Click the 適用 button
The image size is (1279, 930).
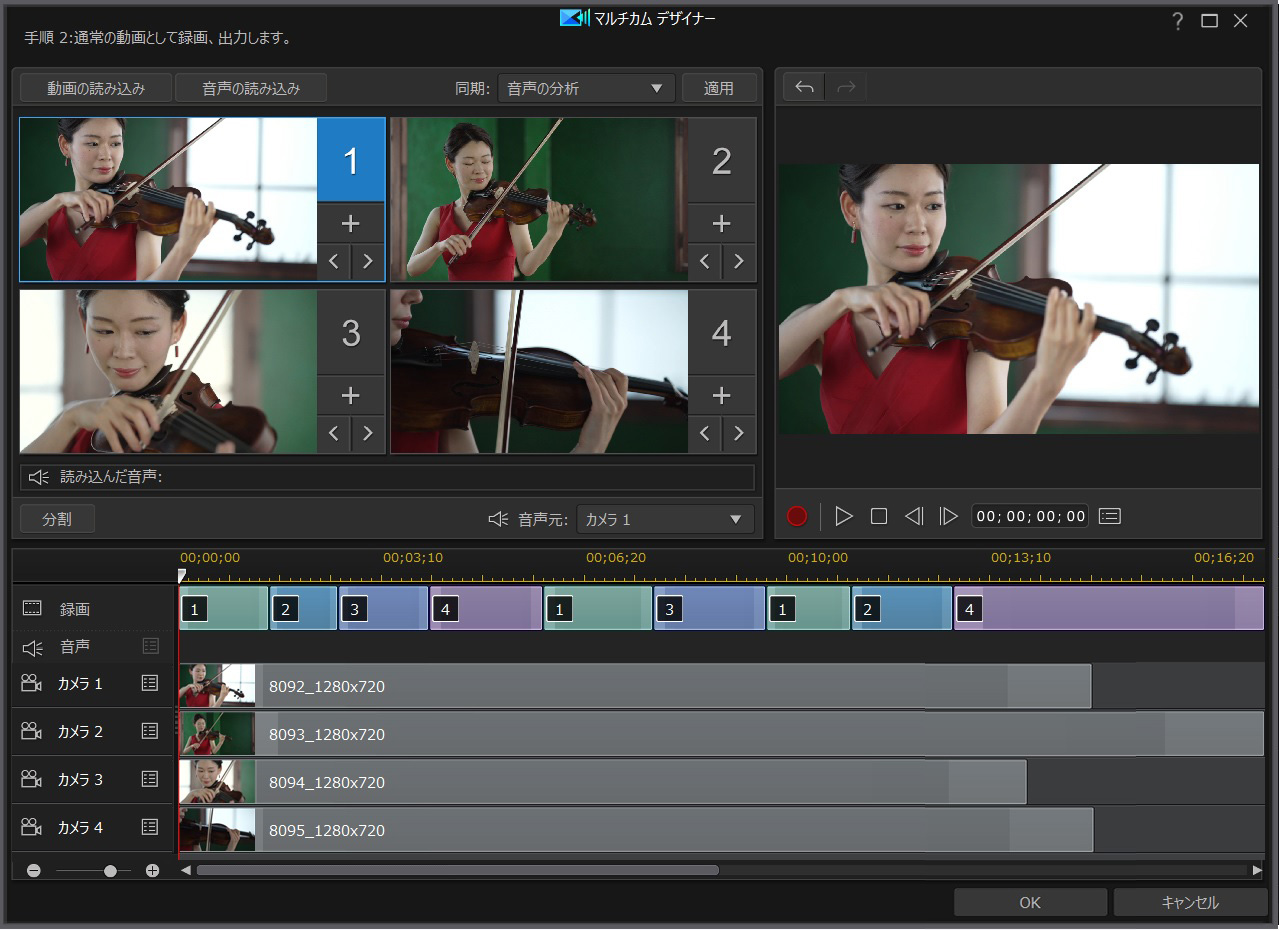pyautogui.click(x=719, y=88)
